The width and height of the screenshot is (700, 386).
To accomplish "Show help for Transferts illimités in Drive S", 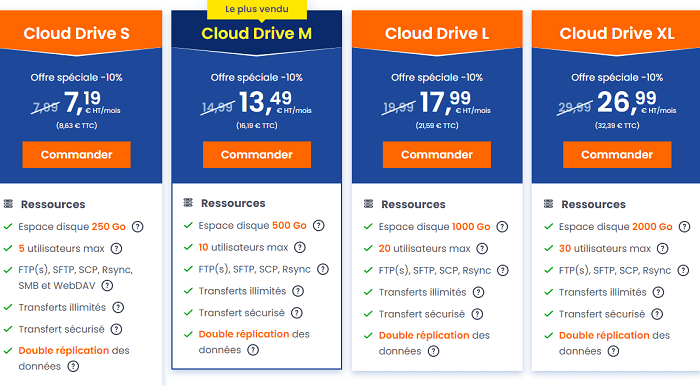I will click(118, 307).
